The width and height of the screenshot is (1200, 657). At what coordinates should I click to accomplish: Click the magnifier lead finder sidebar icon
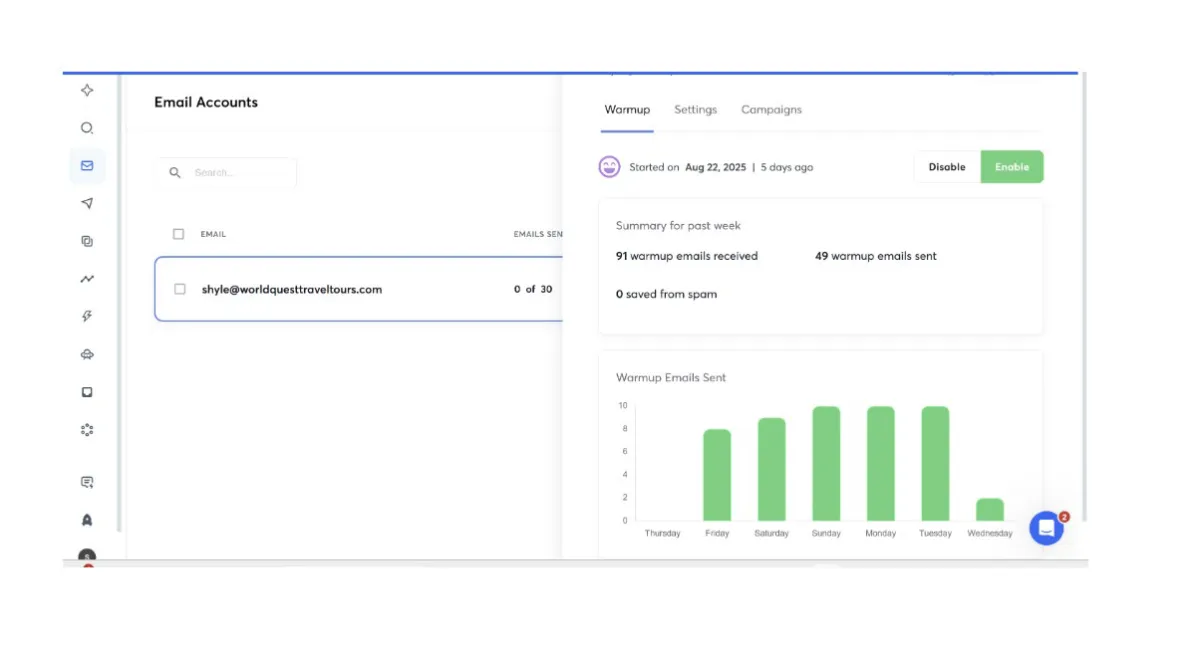coord(87,128)
